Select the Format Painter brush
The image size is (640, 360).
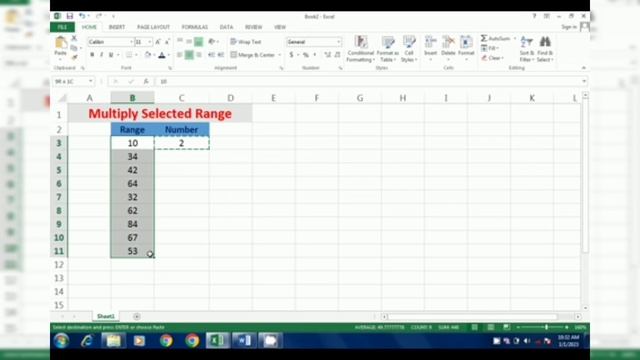point(74,58)
